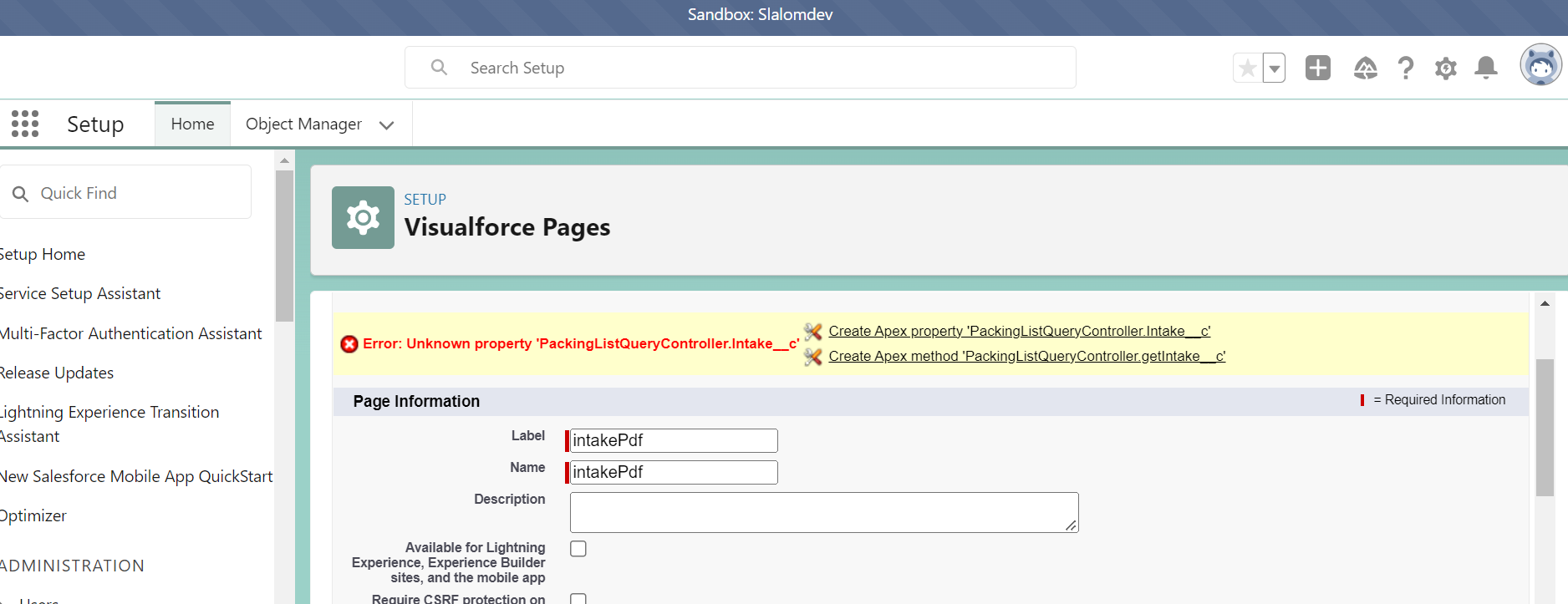This screenshot has height=604, width=1568.
Task: Expand the favorites list dropdown arrow
Action: point(1275,68)
